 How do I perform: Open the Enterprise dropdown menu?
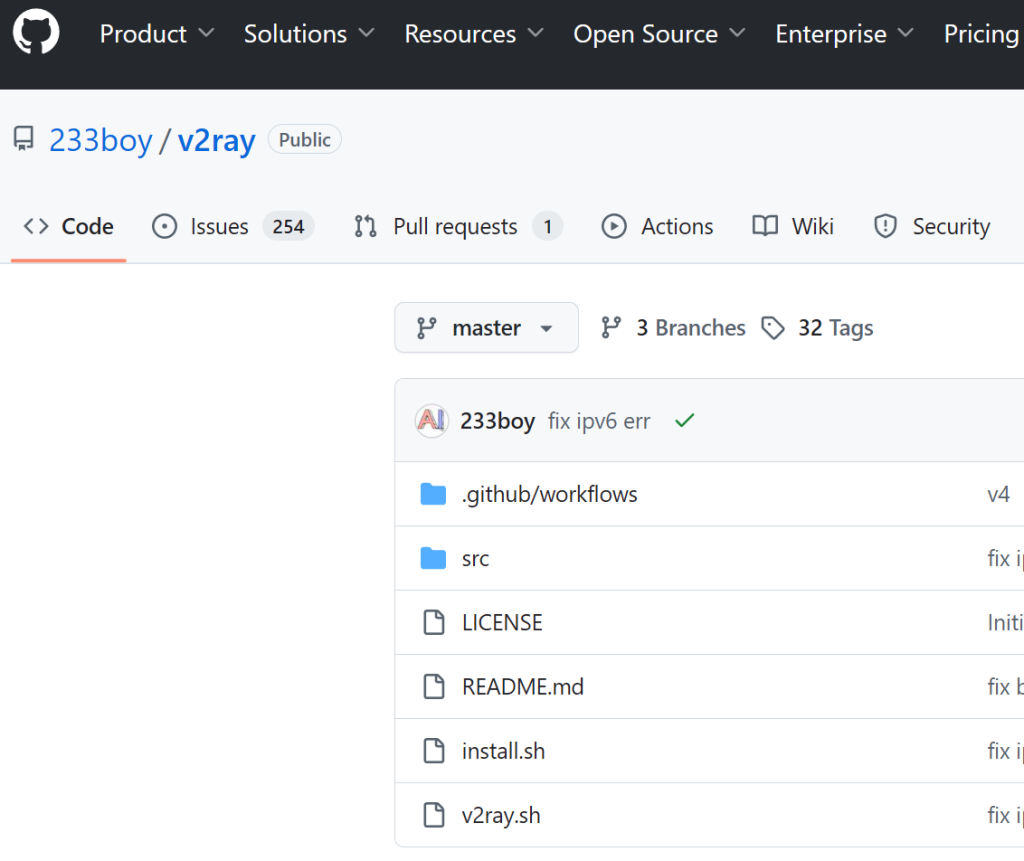point(844,34)
